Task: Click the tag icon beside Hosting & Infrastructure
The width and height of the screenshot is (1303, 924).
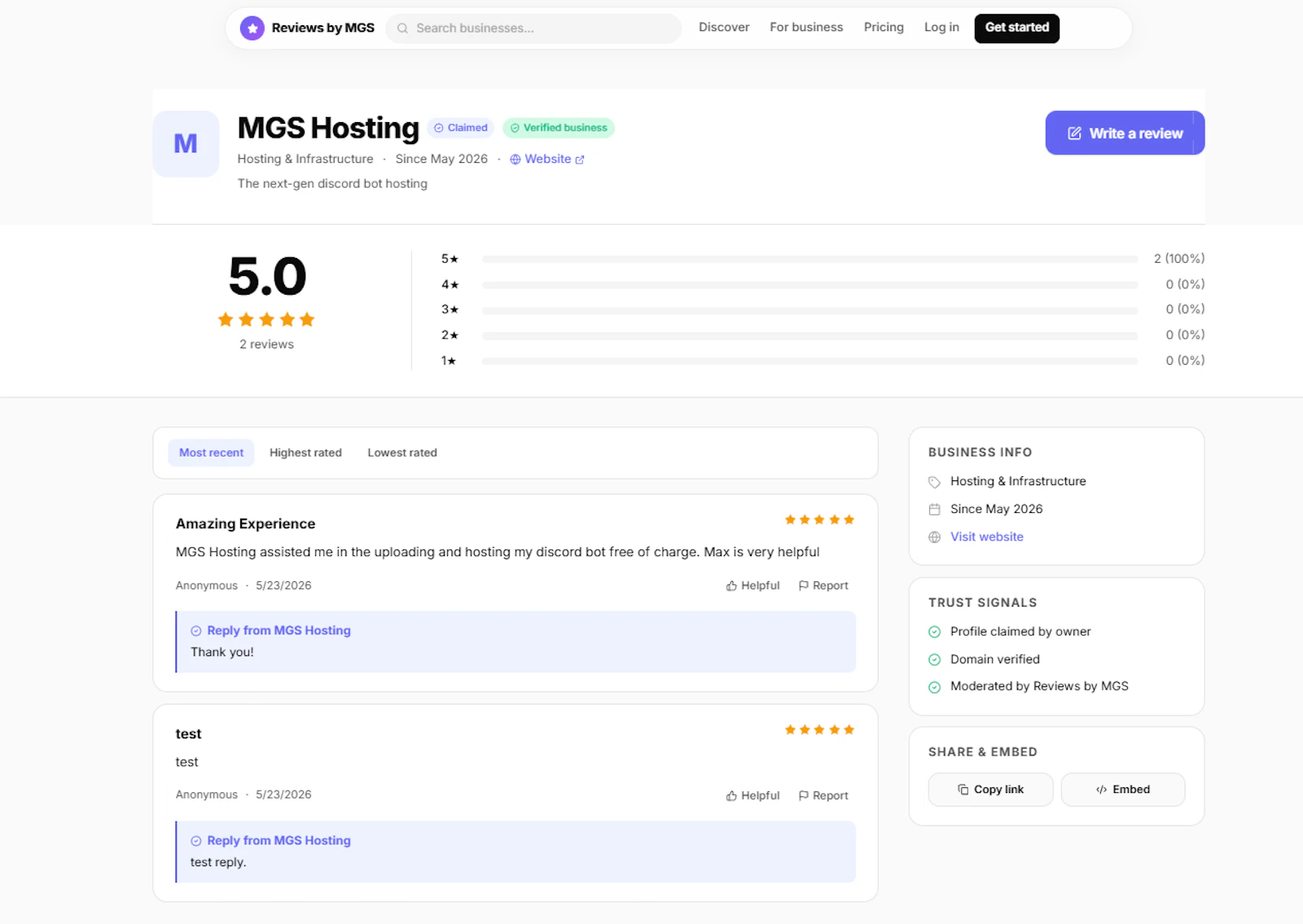Action: [934, 482]
